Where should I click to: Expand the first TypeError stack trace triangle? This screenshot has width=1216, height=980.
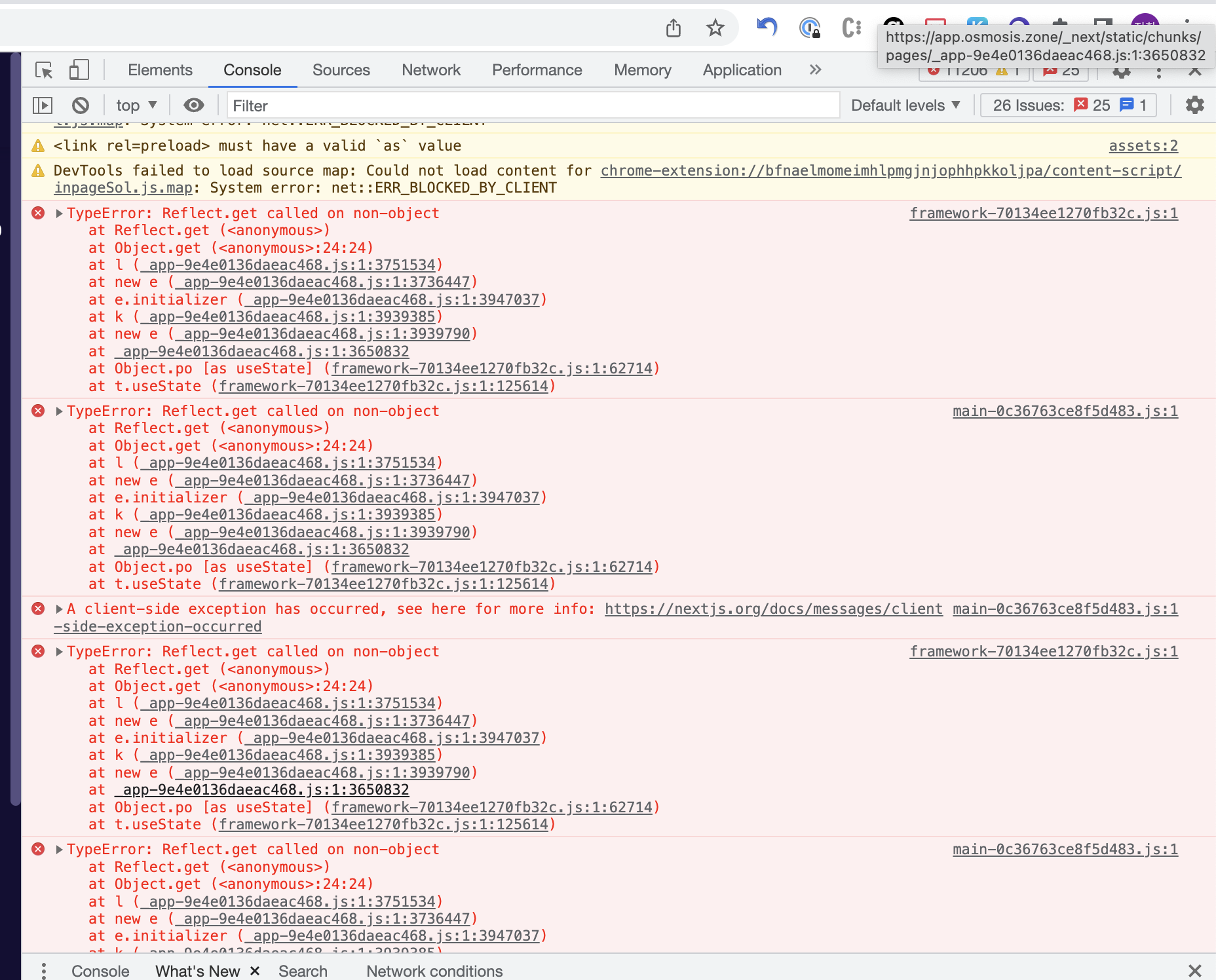(58, 213)
